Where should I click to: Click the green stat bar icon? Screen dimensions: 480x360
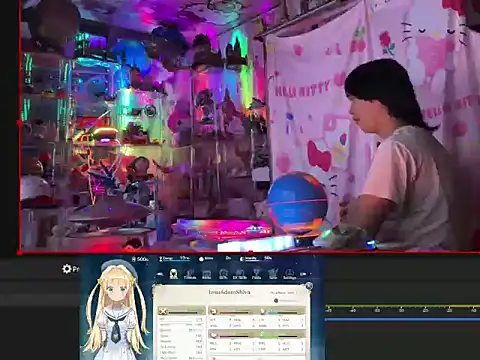(x=263, y=334)
